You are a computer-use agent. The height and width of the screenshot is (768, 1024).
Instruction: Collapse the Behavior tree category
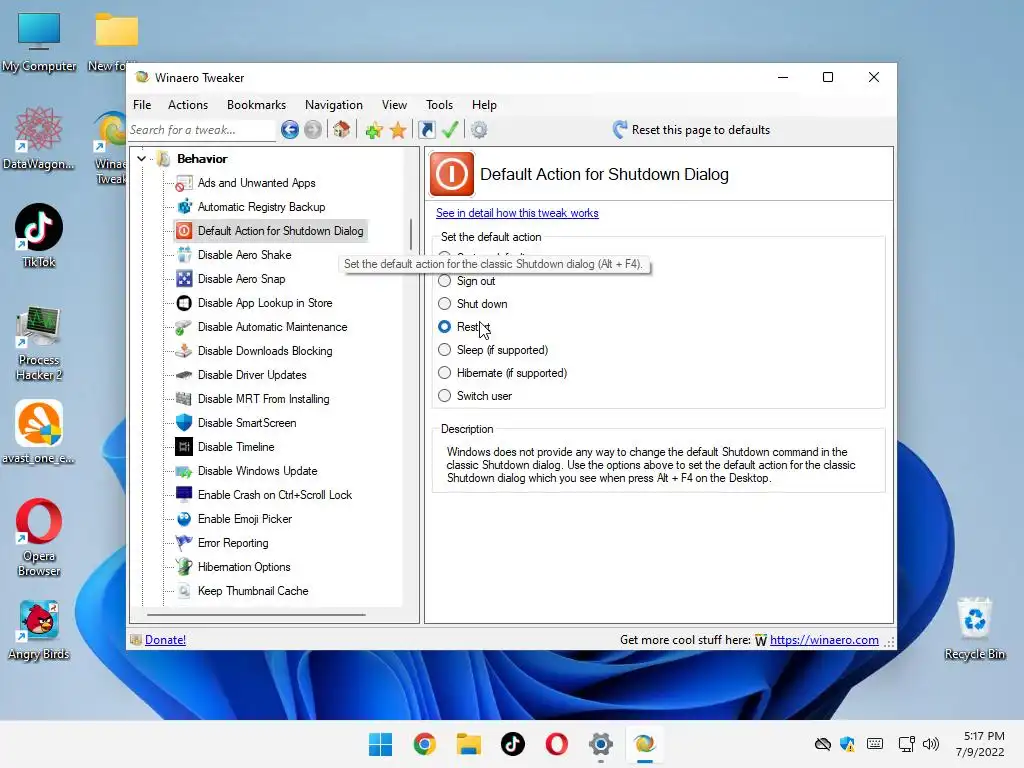(x=141, y=159)
